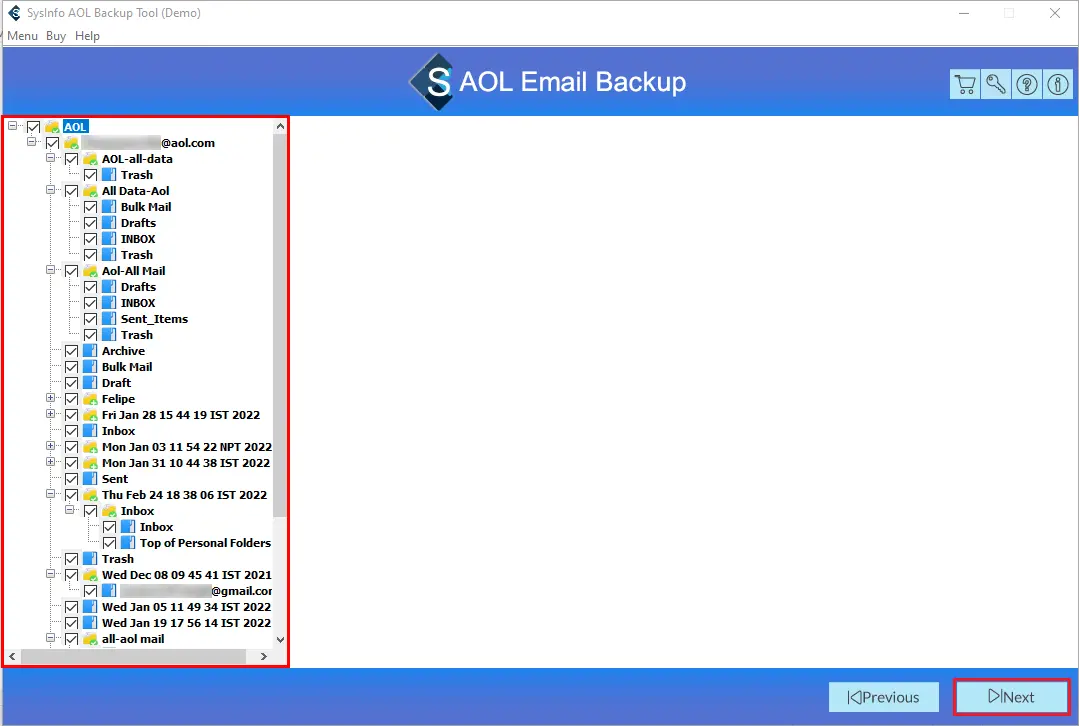
Task: Collapse the AOL-all-data folder
Action: coord(50,158)
